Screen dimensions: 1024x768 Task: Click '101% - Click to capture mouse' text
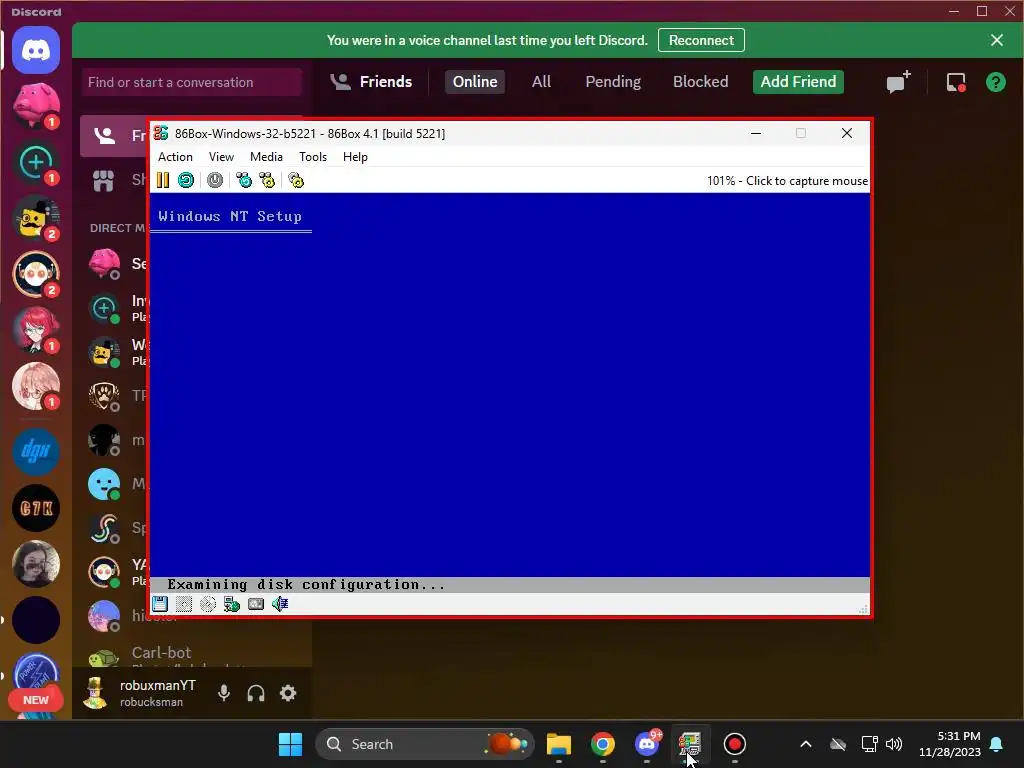click(787, 181)
